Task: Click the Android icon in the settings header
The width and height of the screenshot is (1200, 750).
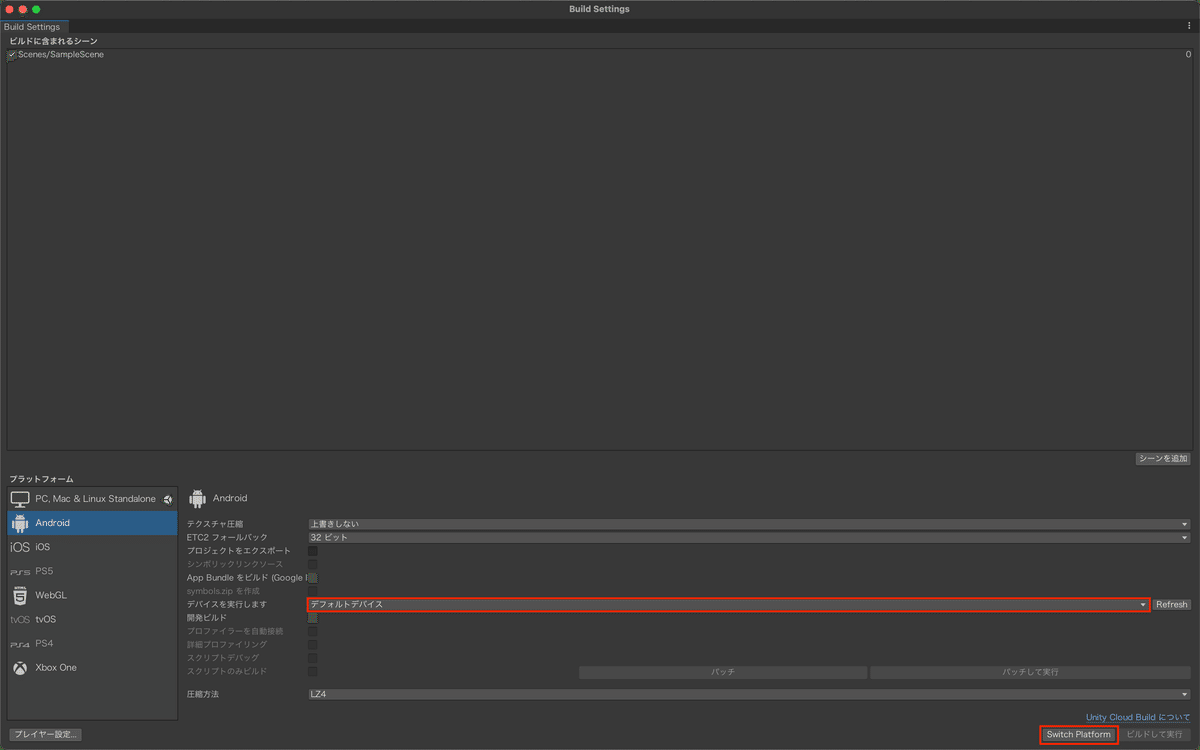Action: tap(197, 498)
